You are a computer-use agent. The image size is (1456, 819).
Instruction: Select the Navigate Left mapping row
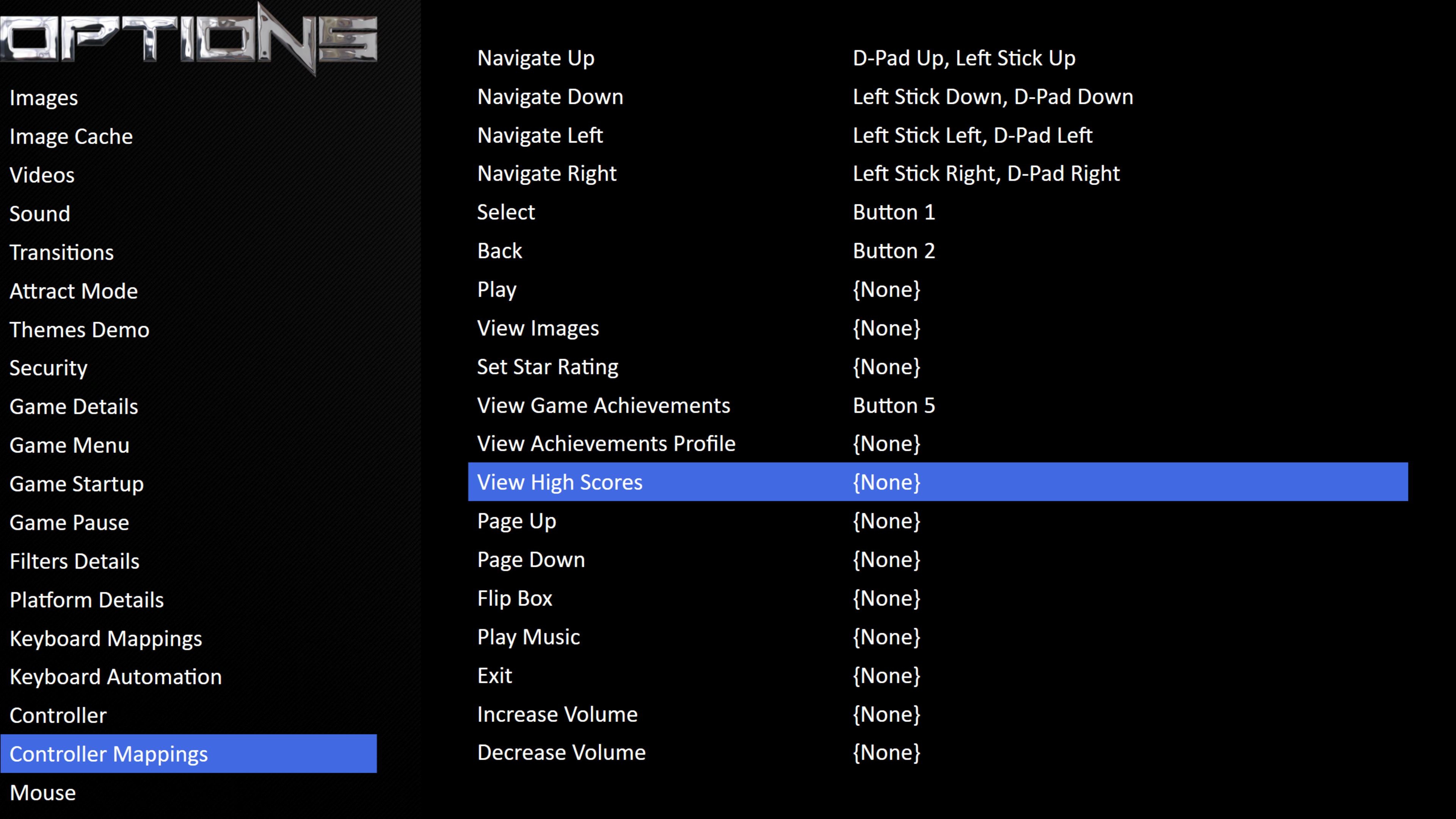(938, 135)
